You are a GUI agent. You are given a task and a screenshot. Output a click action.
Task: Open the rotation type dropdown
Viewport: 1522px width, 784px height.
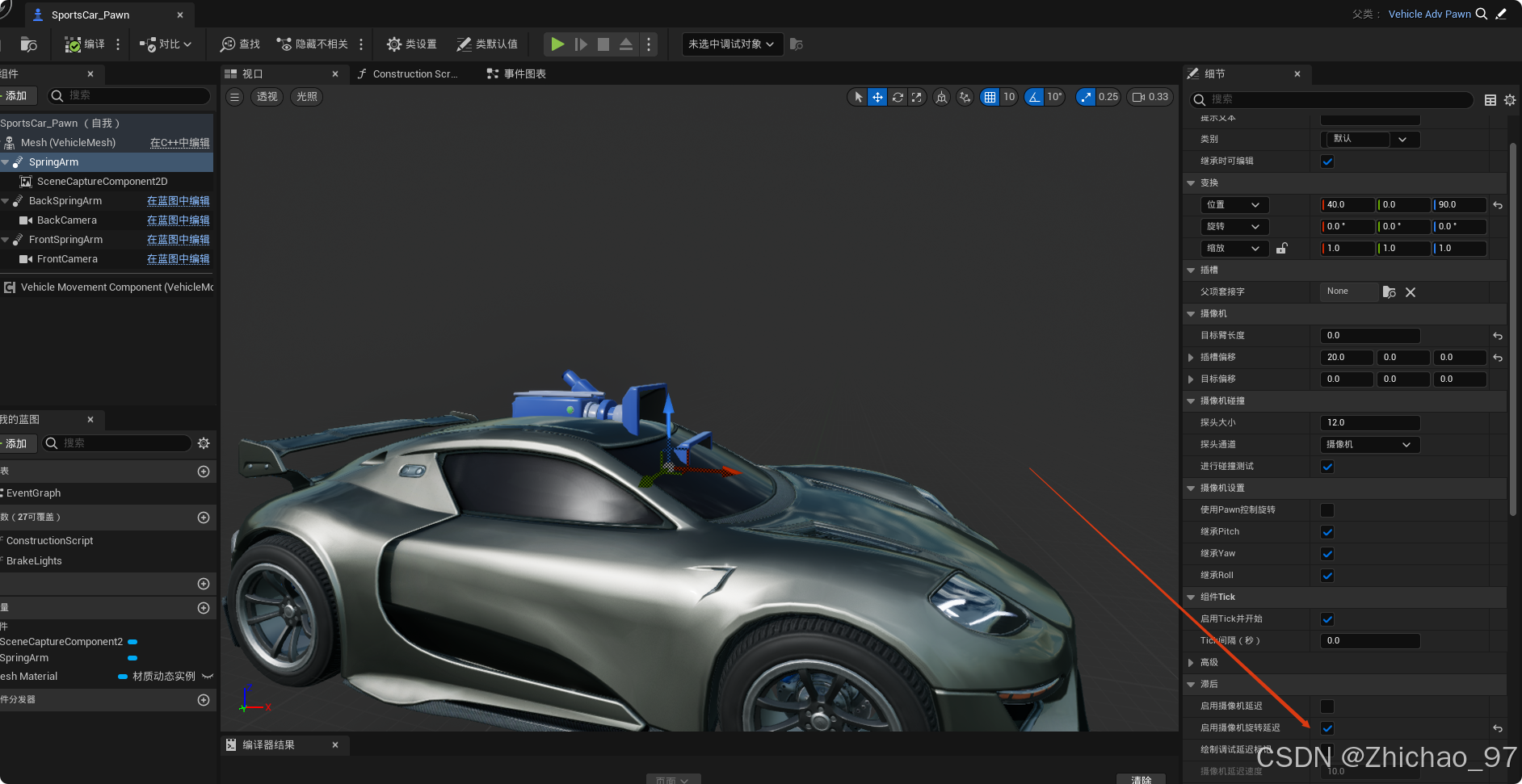(x=1234, y=227)
